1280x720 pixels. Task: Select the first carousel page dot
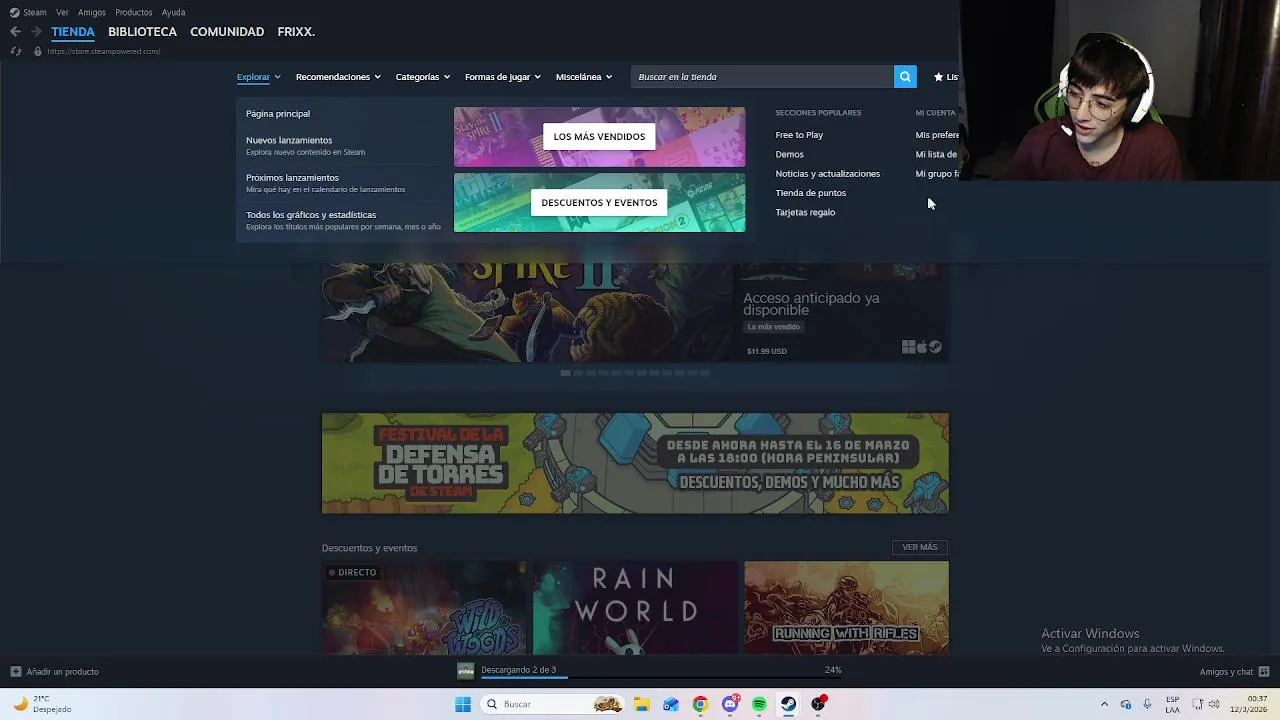tap(566, 373)
